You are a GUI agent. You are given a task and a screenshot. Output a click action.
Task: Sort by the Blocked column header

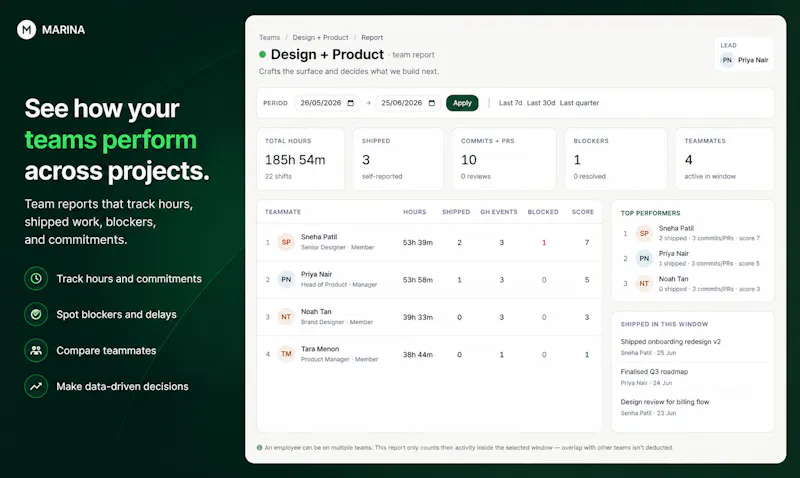[543, 212]
